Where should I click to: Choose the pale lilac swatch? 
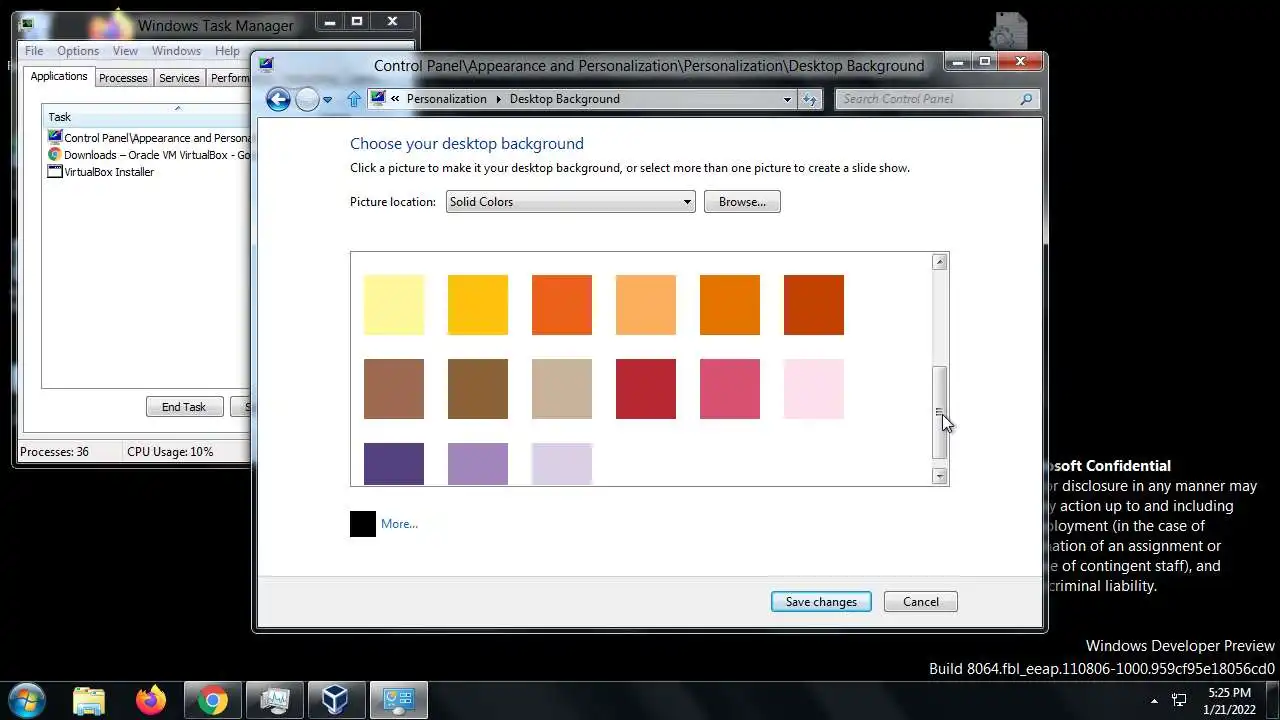(562, 464)
